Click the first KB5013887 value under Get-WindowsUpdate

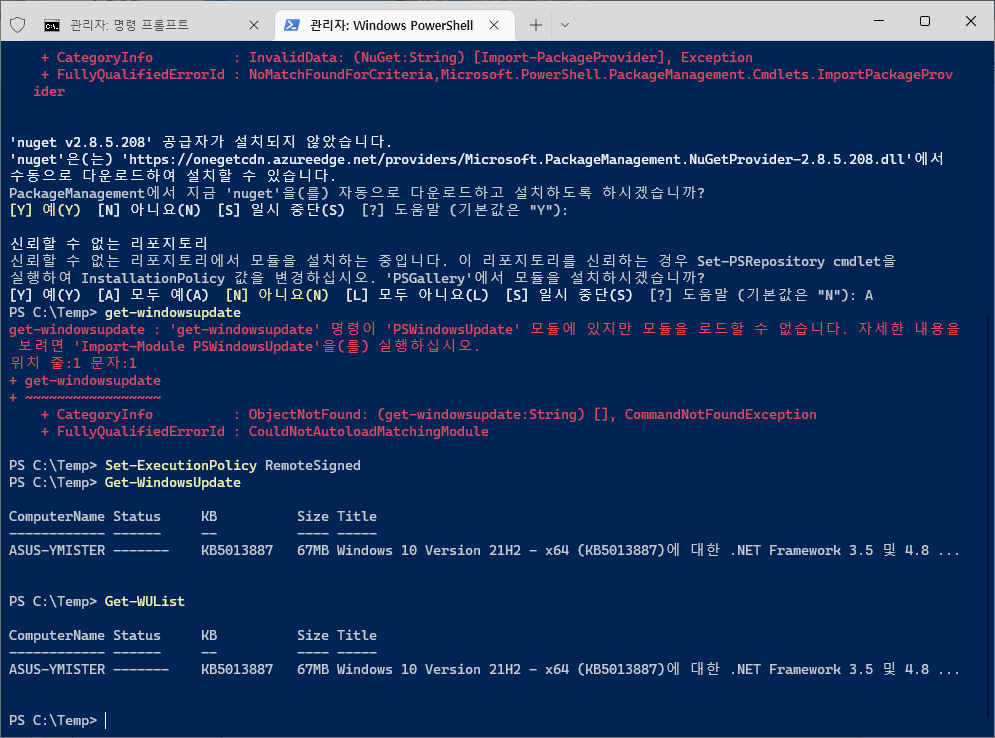pyautogui.click(x=237, y=550)
